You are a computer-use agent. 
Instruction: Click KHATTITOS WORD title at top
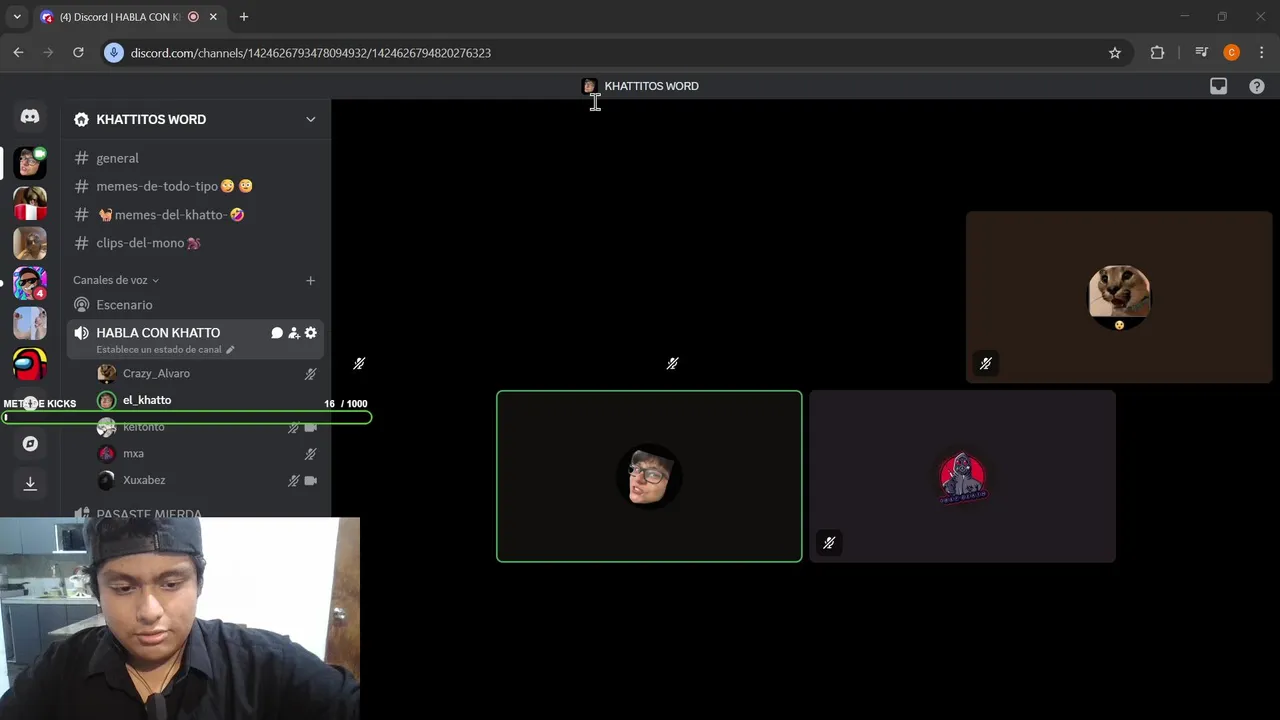tap(651, 86)
